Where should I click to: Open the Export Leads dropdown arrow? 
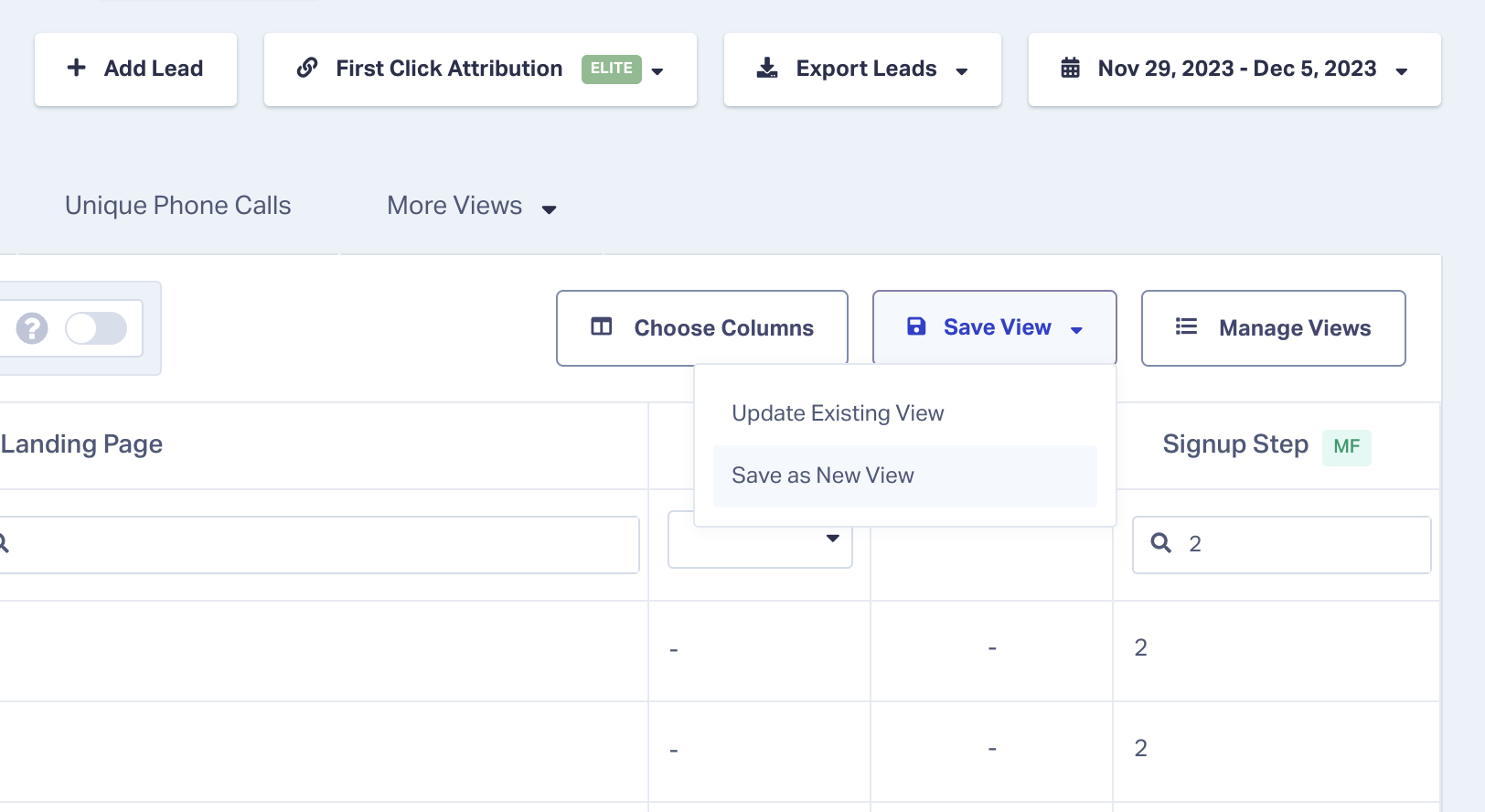click(961, 70)
